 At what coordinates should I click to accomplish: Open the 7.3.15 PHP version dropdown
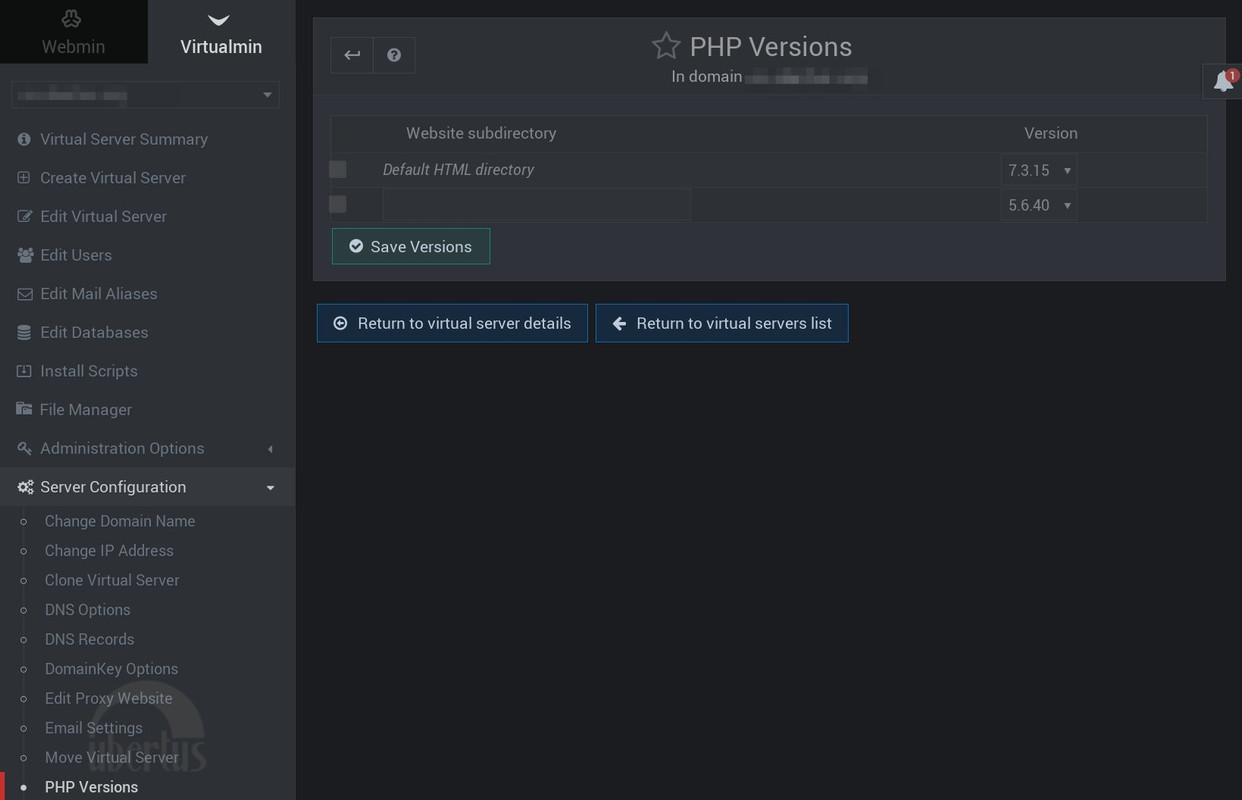[1038, 170]
